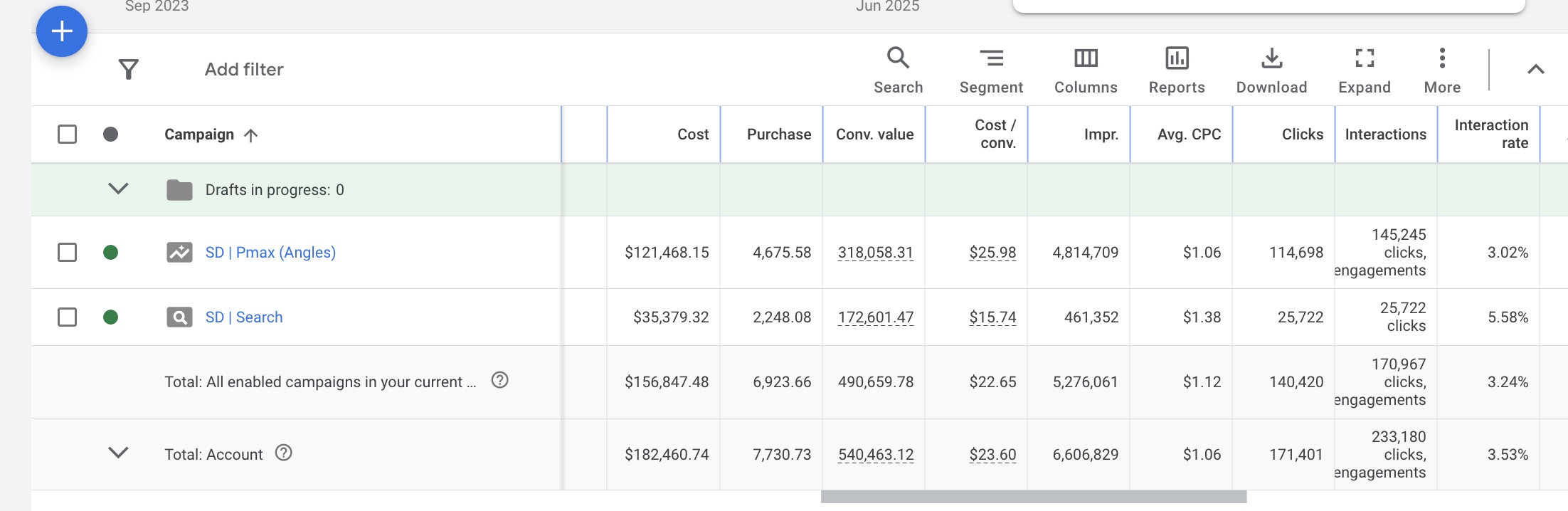Viewport: 1568px width, 511px height.
Task: Open the More options menu
Action: click(x=1442, y=70)
